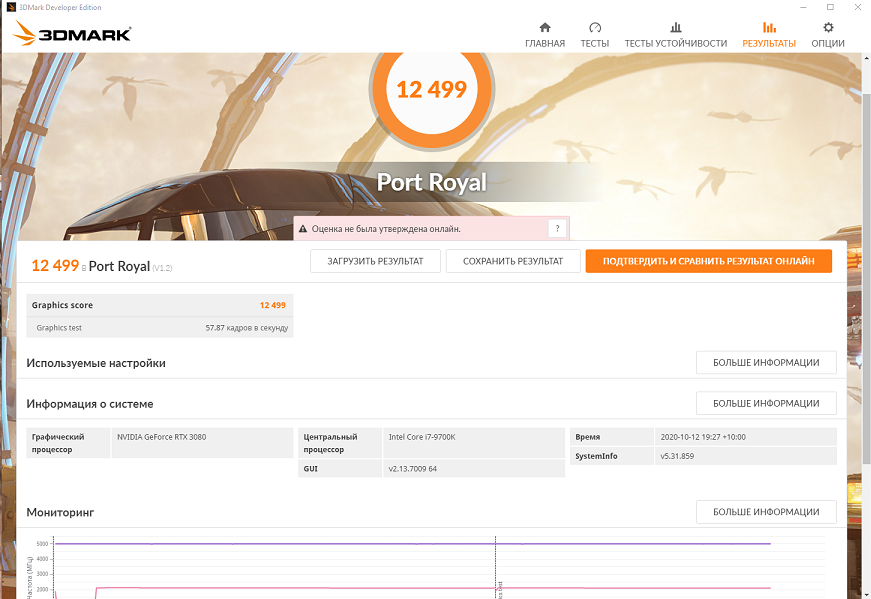Viewport: 871px width, 599px height.
Task: Click the large 12 499 score circle
Action: click(x=432, y=89)
